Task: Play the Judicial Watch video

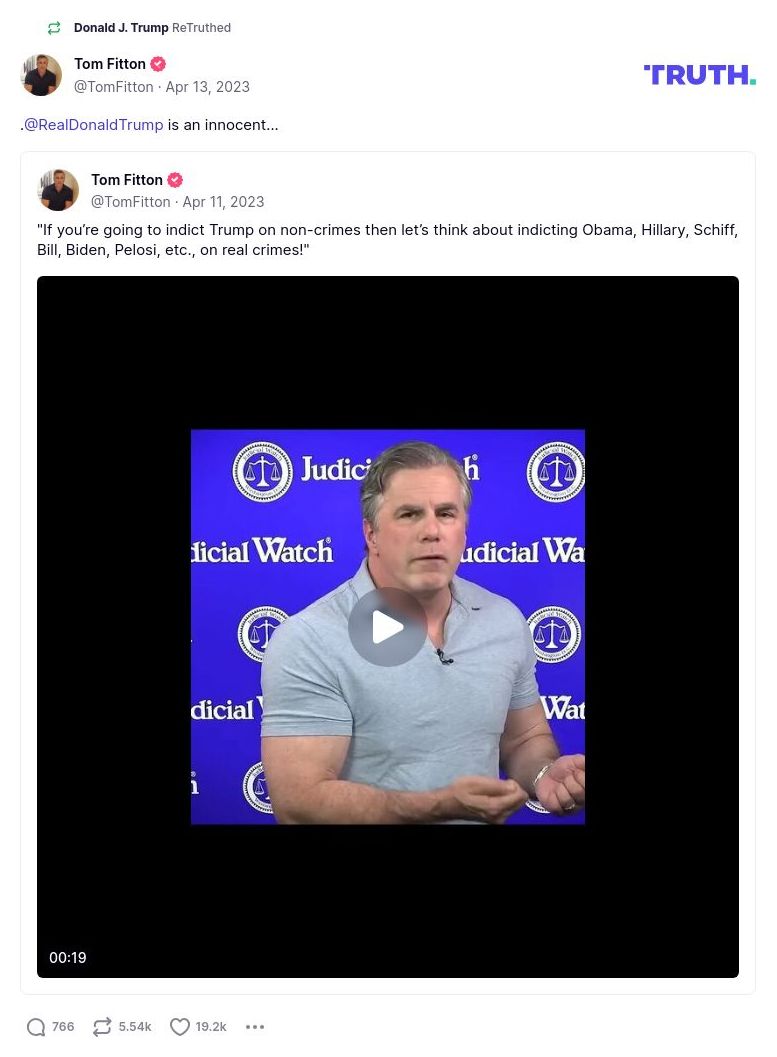Action: tap(387, 627)
